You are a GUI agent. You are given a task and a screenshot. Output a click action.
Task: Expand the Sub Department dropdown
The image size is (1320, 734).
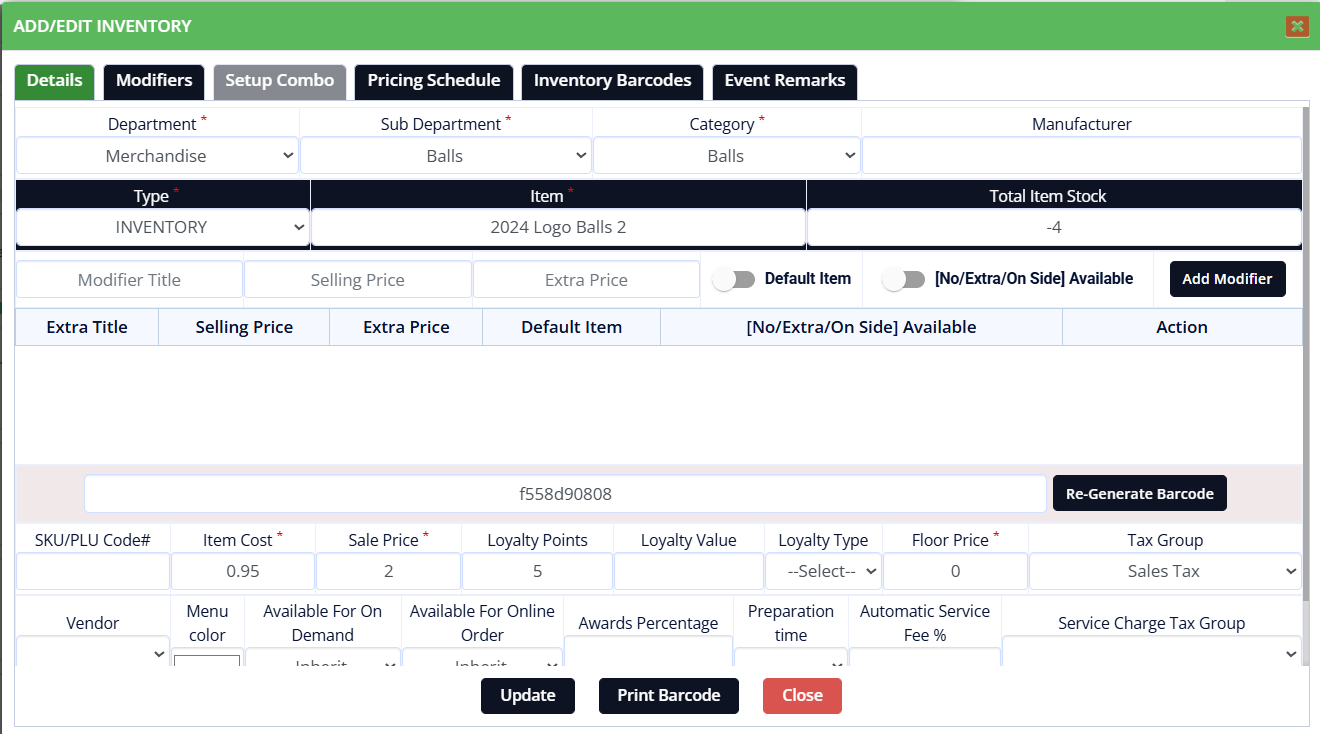(x=445, y=156)
